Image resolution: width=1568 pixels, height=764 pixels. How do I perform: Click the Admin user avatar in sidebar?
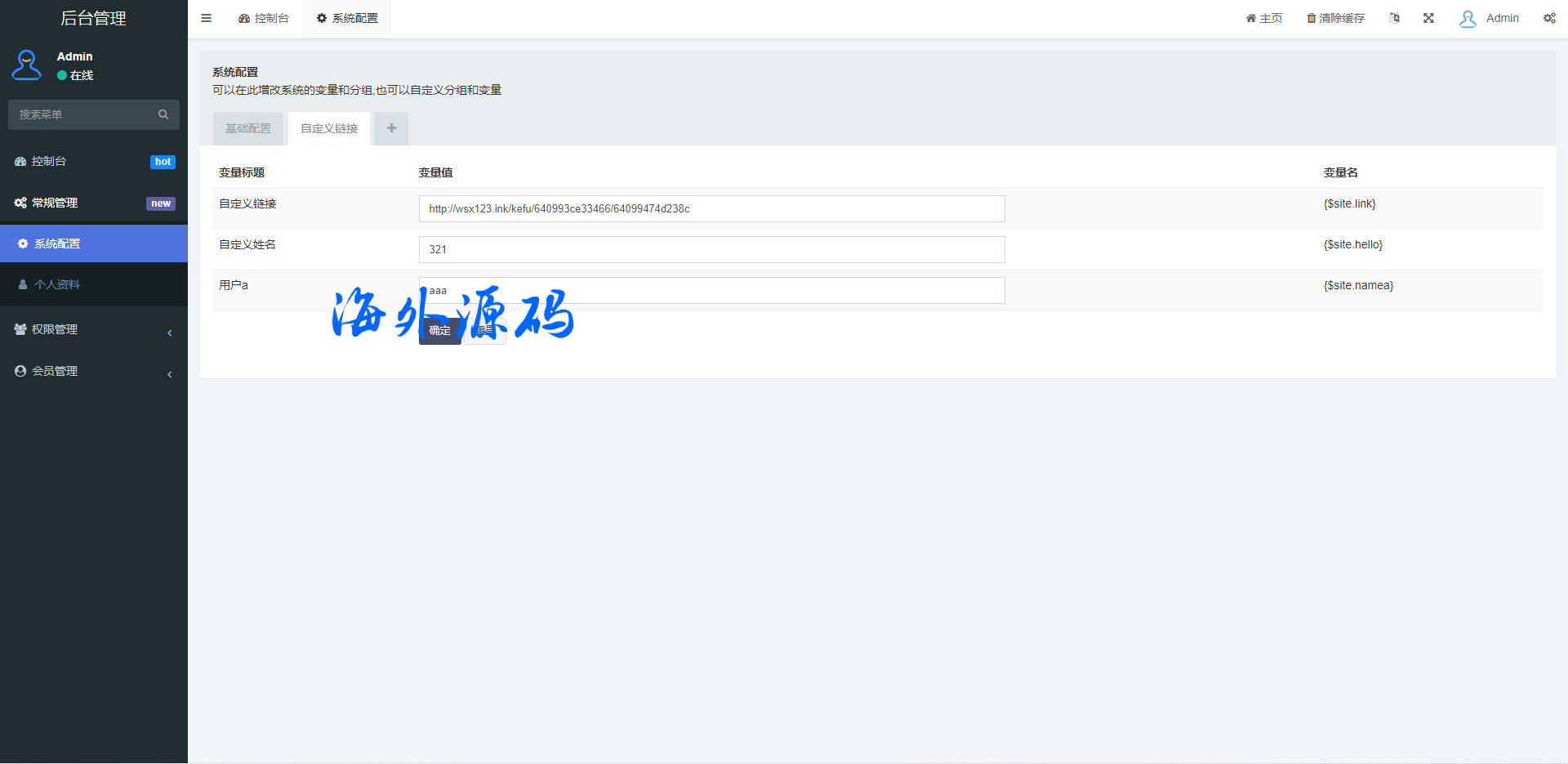(27, 65)
